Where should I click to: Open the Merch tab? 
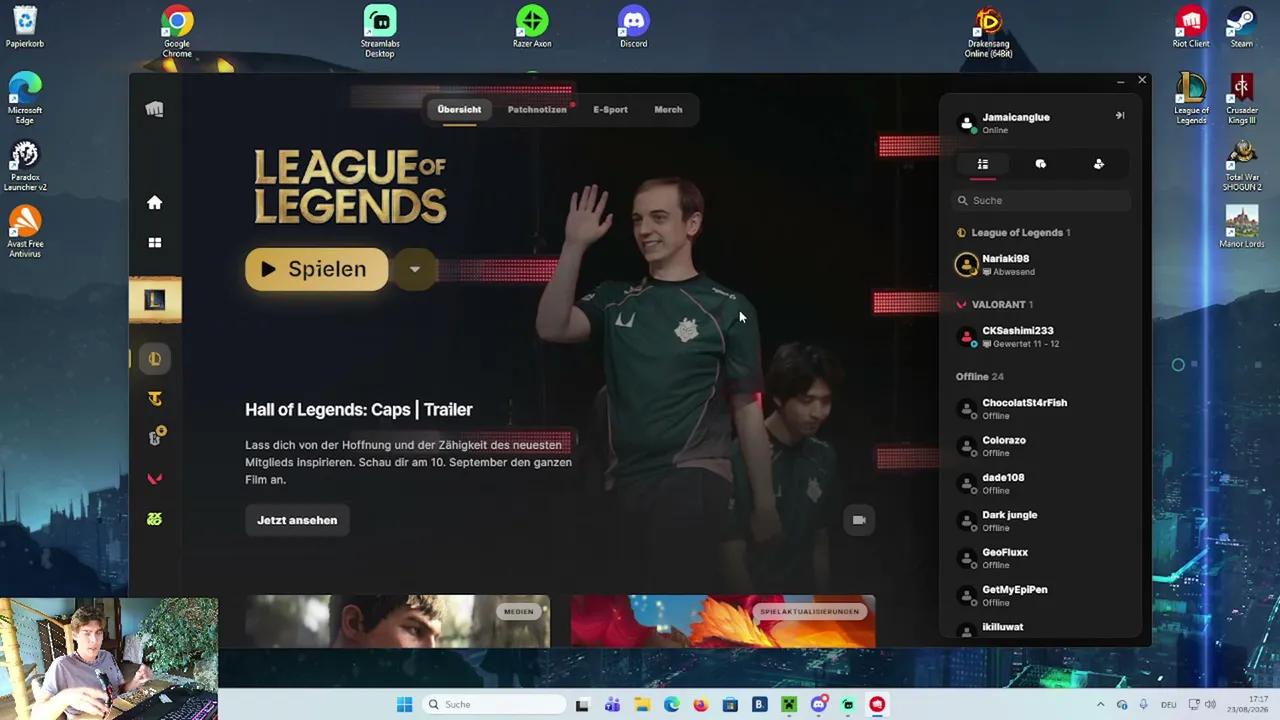pyautogui.click(x=668, y=109)
